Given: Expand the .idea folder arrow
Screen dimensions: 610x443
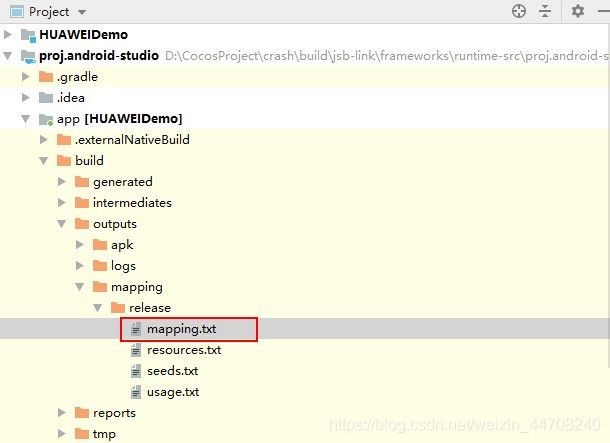Looking at the screenshot, I should (26, 97).
